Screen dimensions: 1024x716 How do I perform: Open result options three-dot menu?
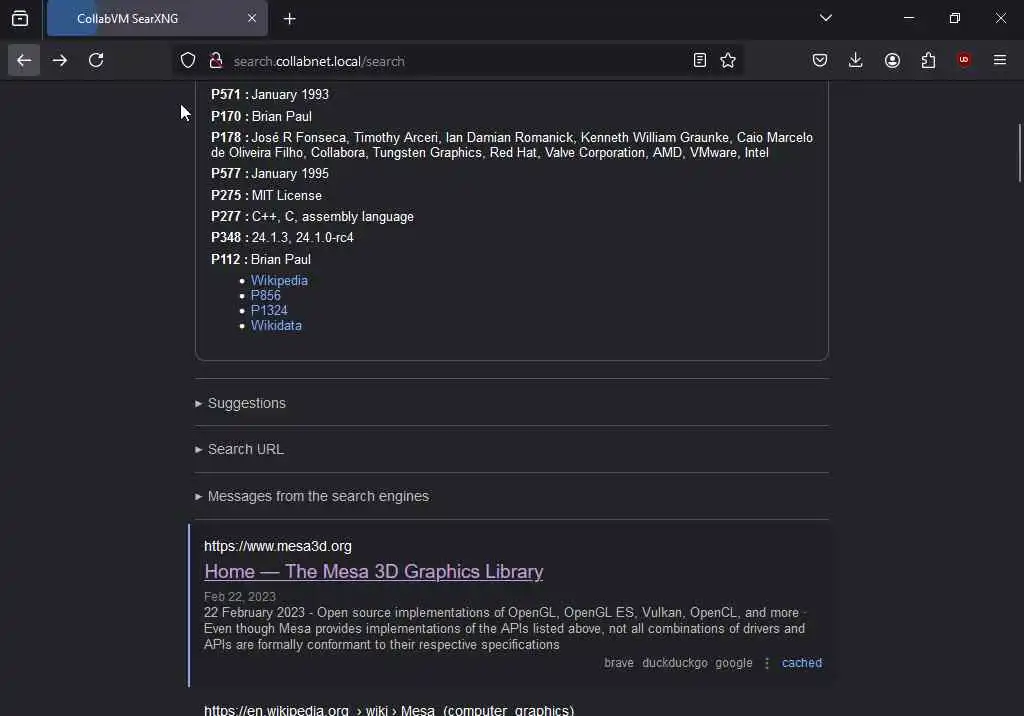click(x=767, y=663)
